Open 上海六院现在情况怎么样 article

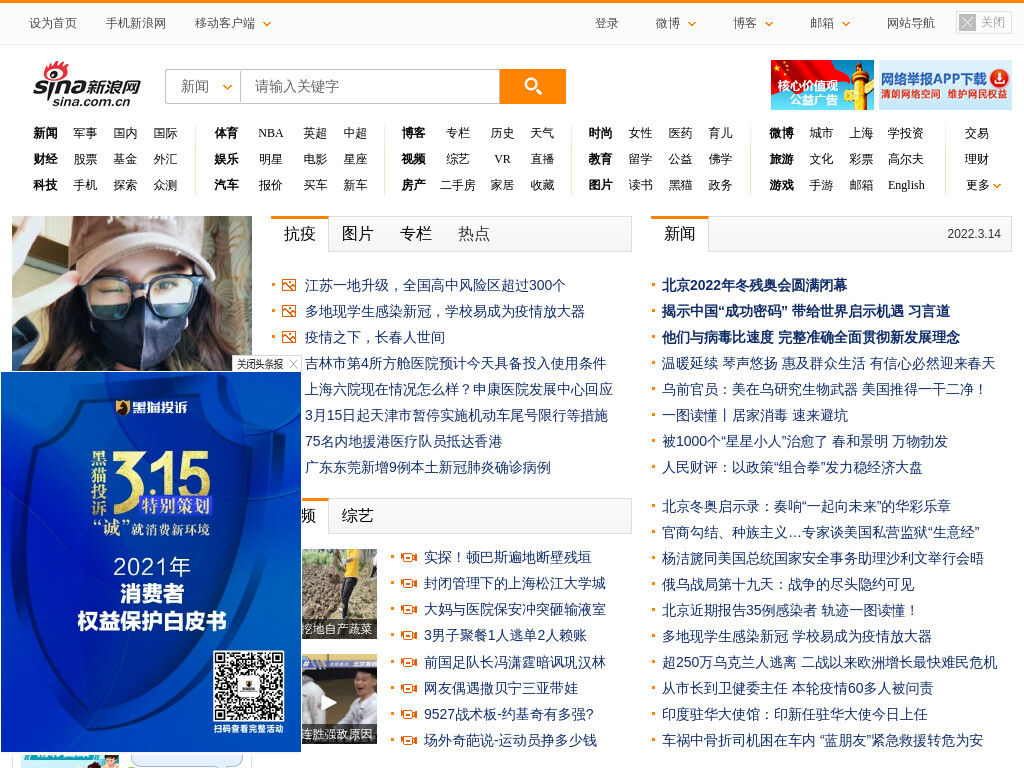pos(458,390)
